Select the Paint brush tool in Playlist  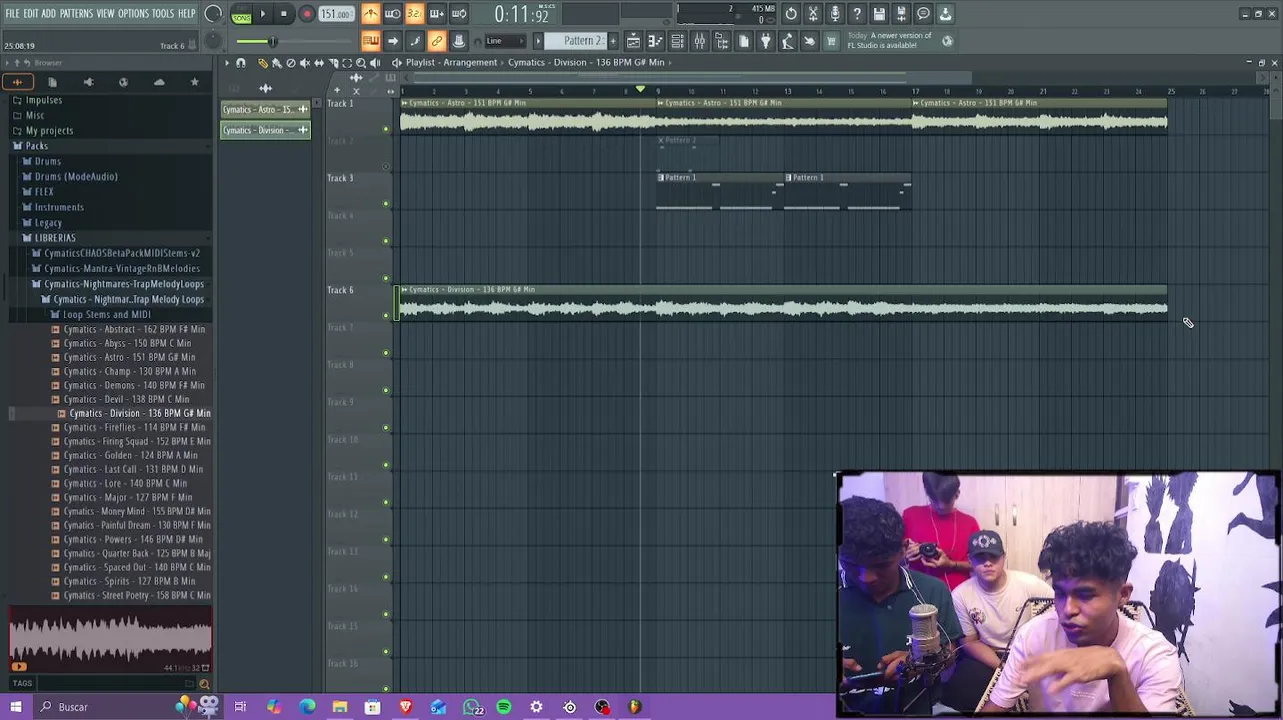(x=277, y=63)
